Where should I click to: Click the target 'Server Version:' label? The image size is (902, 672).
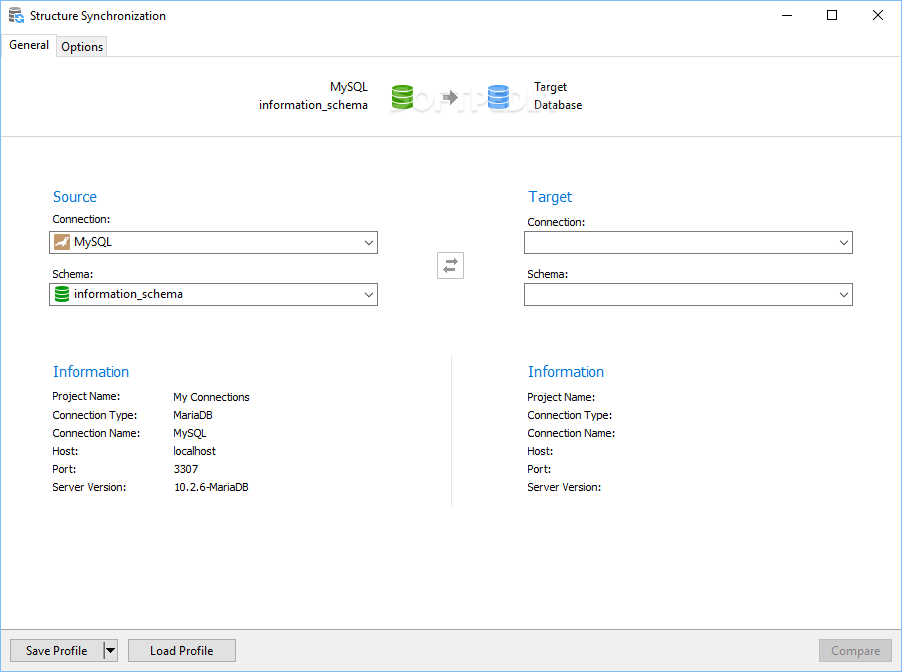click(x=564, y=487)
